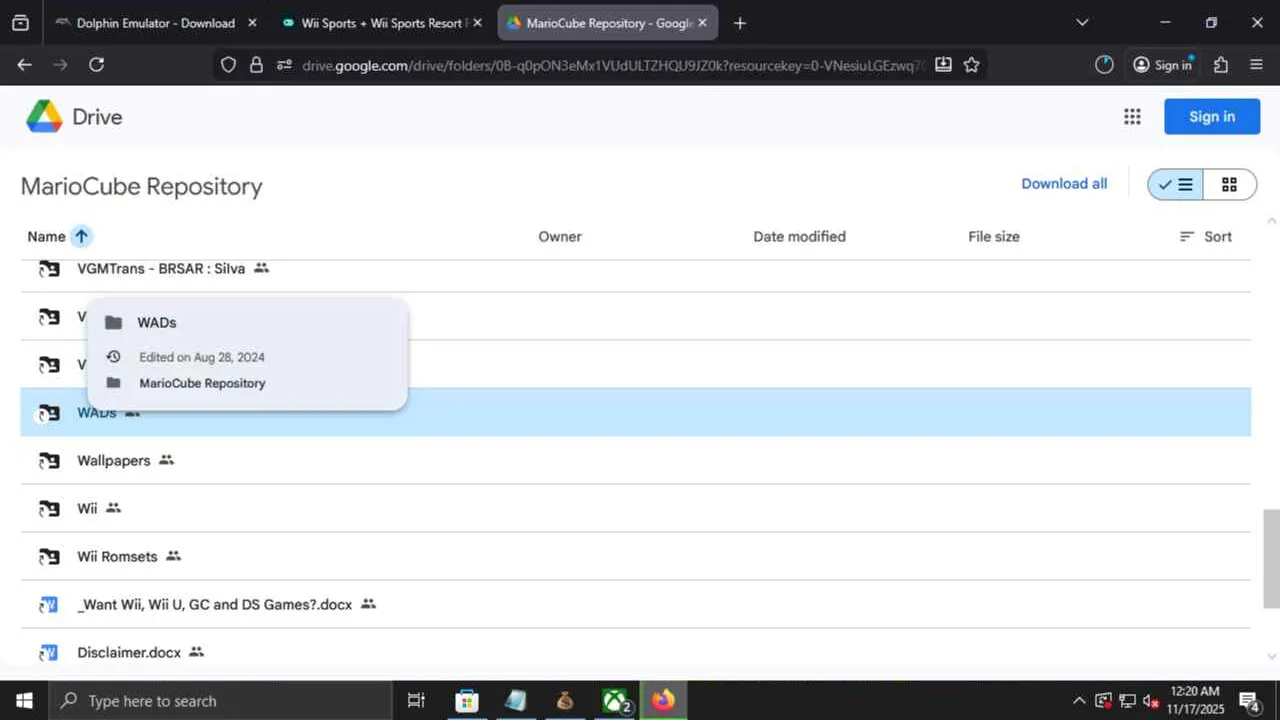
Task: Click the site security padlock icon
Action: pos(256,65)
